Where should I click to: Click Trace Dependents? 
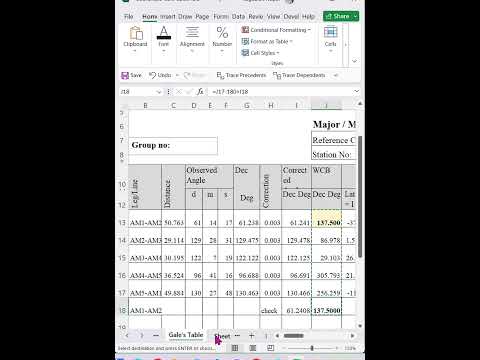299,75
